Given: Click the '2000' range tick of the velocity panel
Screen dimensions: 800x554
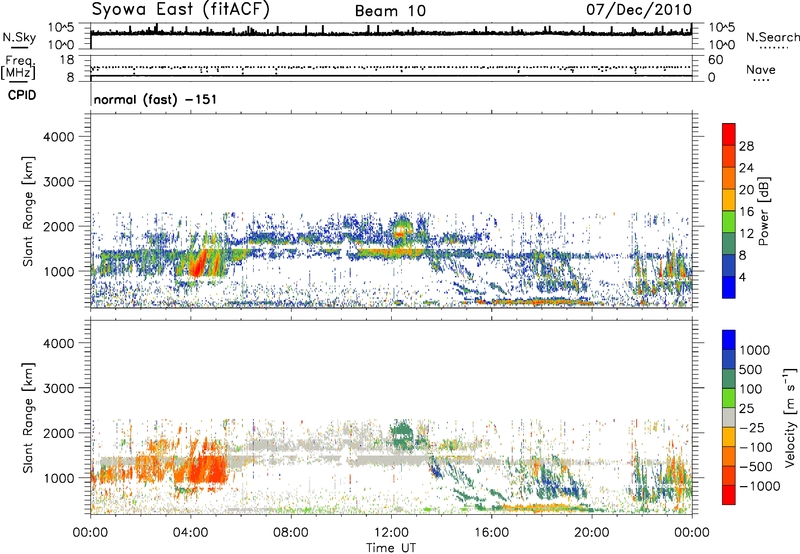Looking at the screenshot, I should pyautogui.click(x=59, y=433).
